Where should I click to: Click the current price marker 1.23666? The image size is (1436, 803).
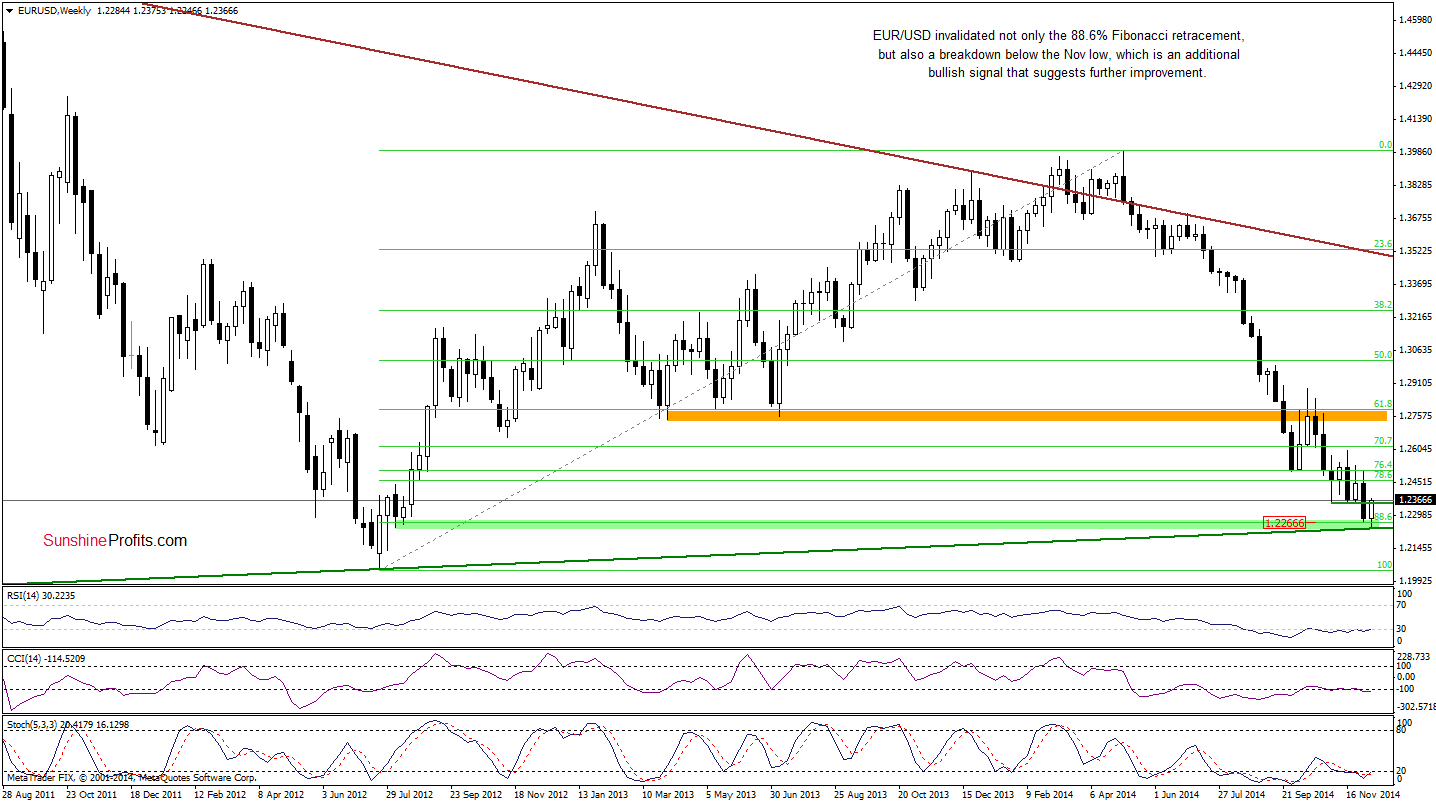pos(1416,500)
